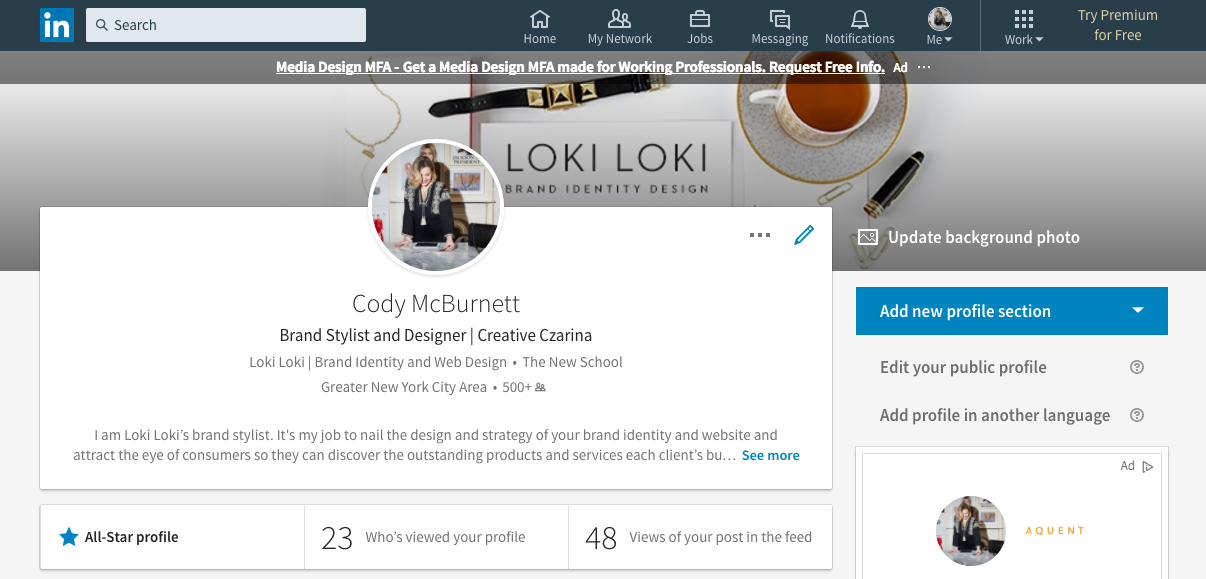
Task: Click the All-Star profile star icon
Action: coord(69,537)
